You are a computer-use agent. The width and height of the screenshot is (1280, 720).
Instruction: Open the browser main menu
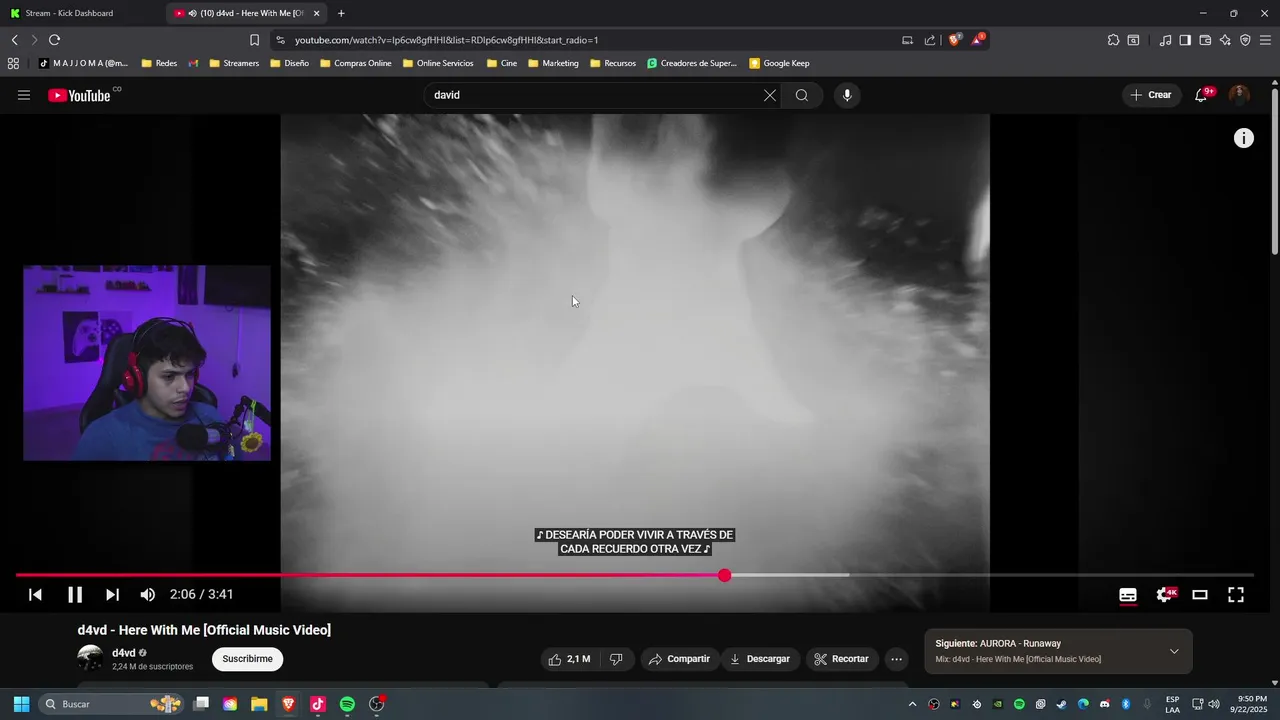(x=1265, y=40)
